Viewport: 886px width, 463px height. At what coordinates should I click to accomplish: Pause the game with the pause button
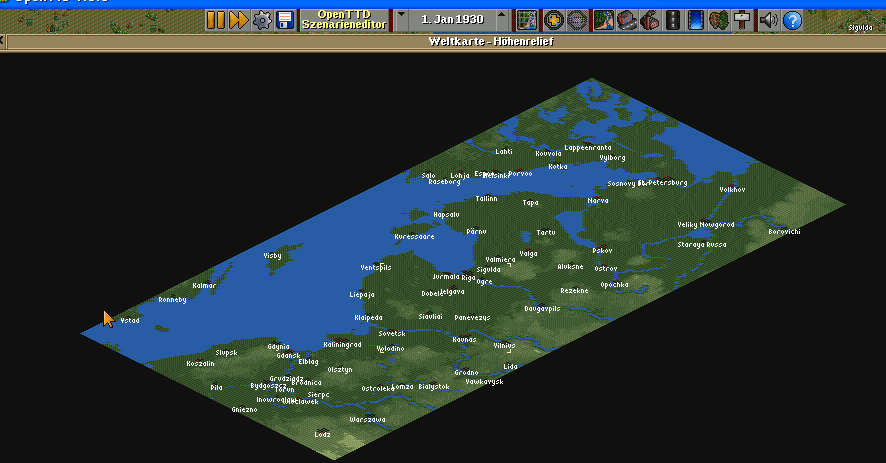point(216,20)
